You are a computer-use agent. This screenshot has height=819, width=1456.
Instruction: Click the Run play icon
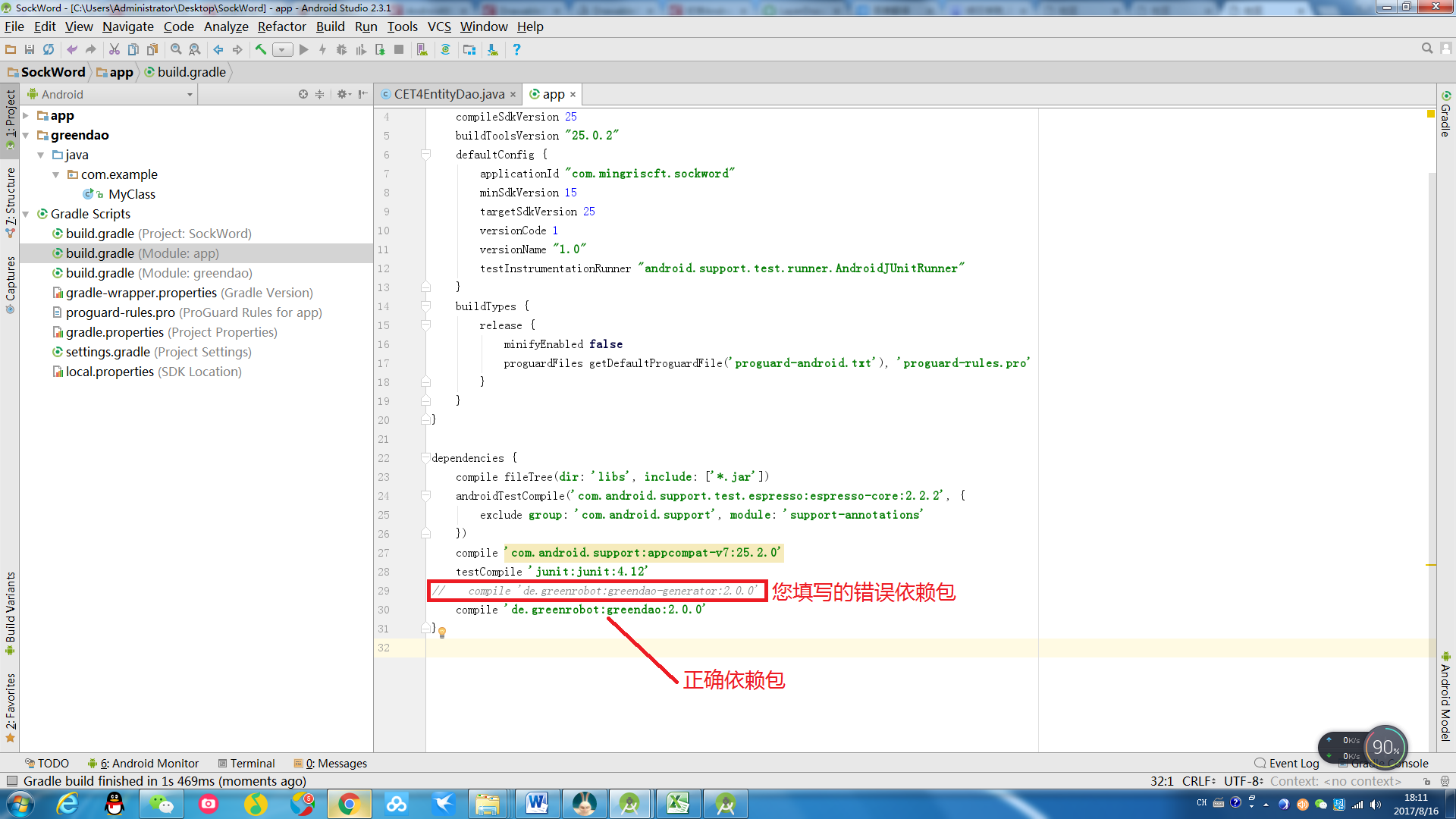click(304, 49)
